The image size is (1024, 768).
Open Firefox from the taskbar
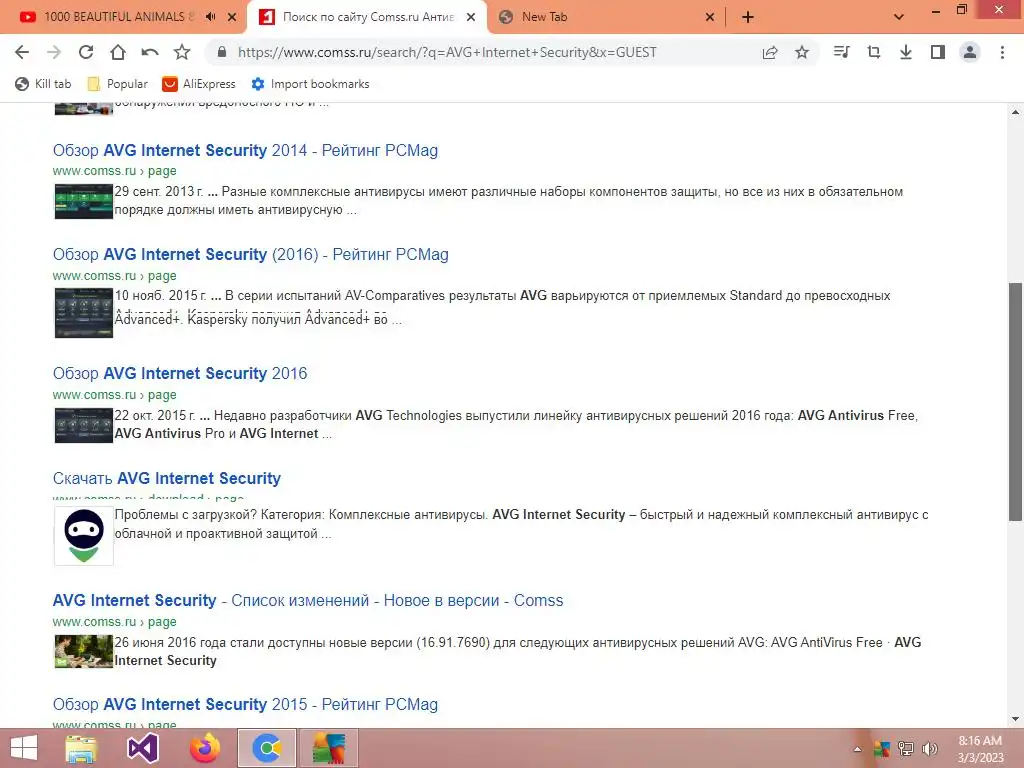204,748
